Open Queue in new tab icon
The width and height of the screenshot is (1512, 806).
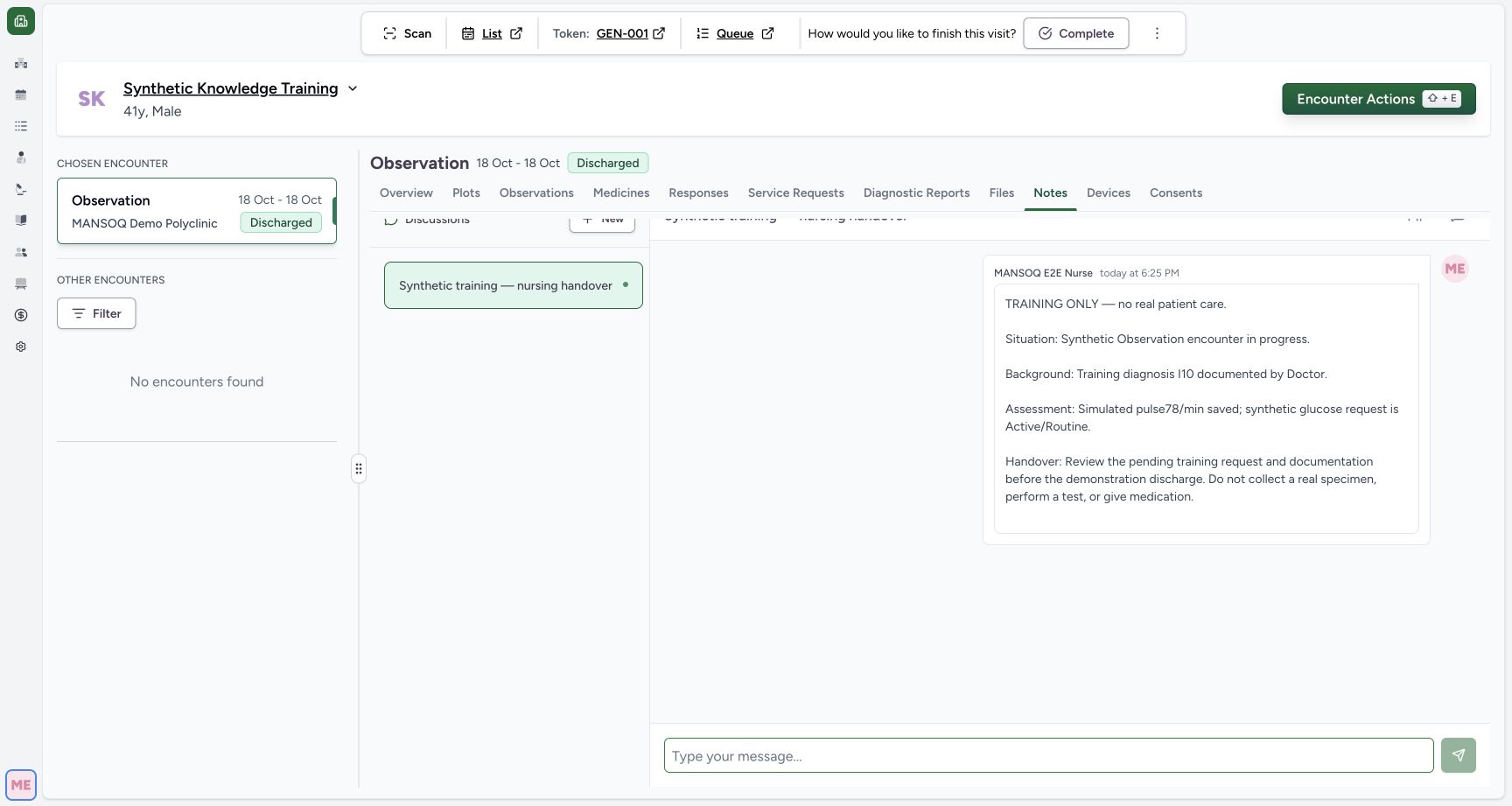(767, 33)
